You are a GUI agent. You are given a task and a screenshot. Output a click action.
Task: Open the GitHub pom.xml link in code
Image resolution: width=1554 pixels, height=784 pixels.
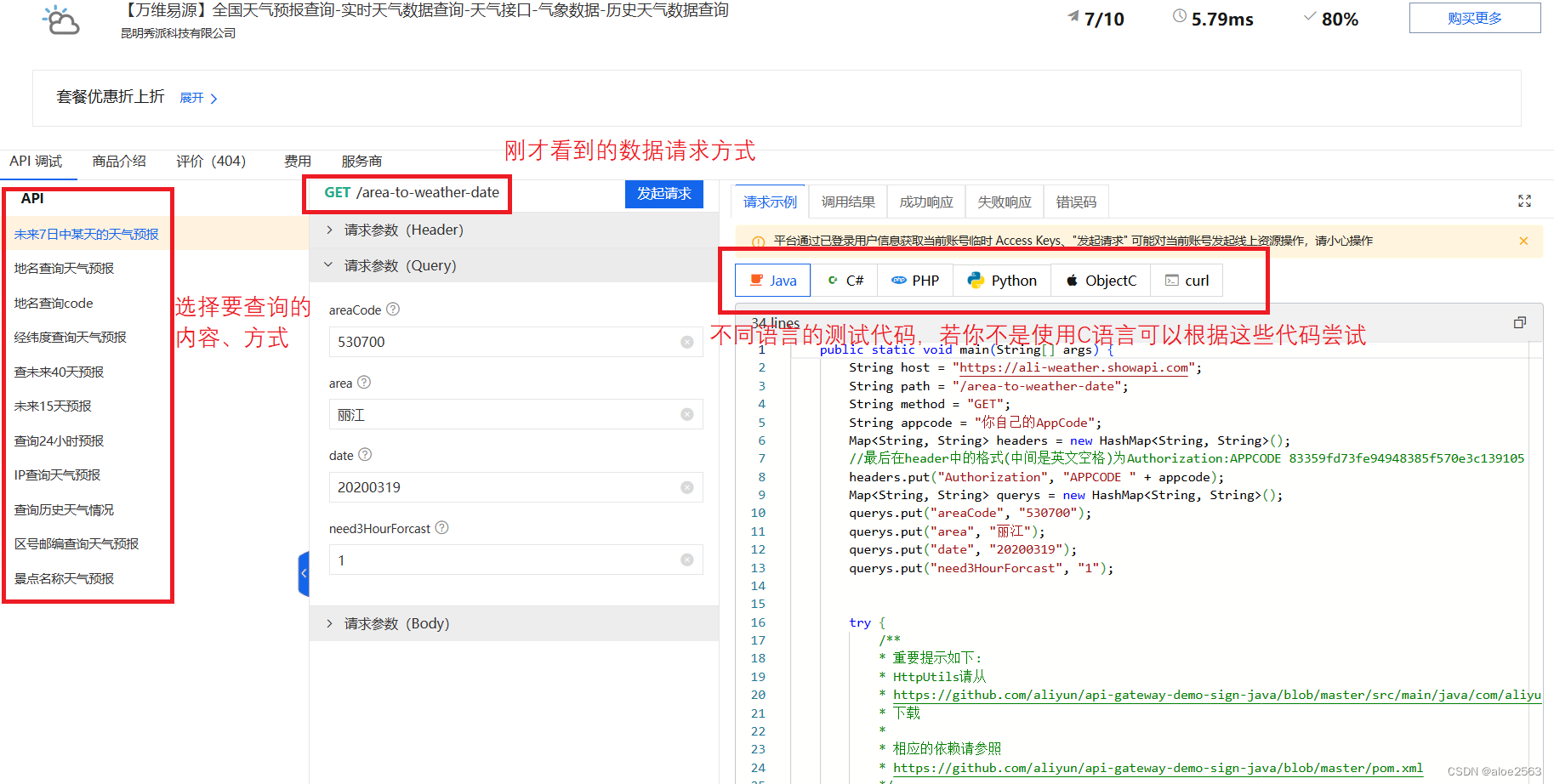1158,768
